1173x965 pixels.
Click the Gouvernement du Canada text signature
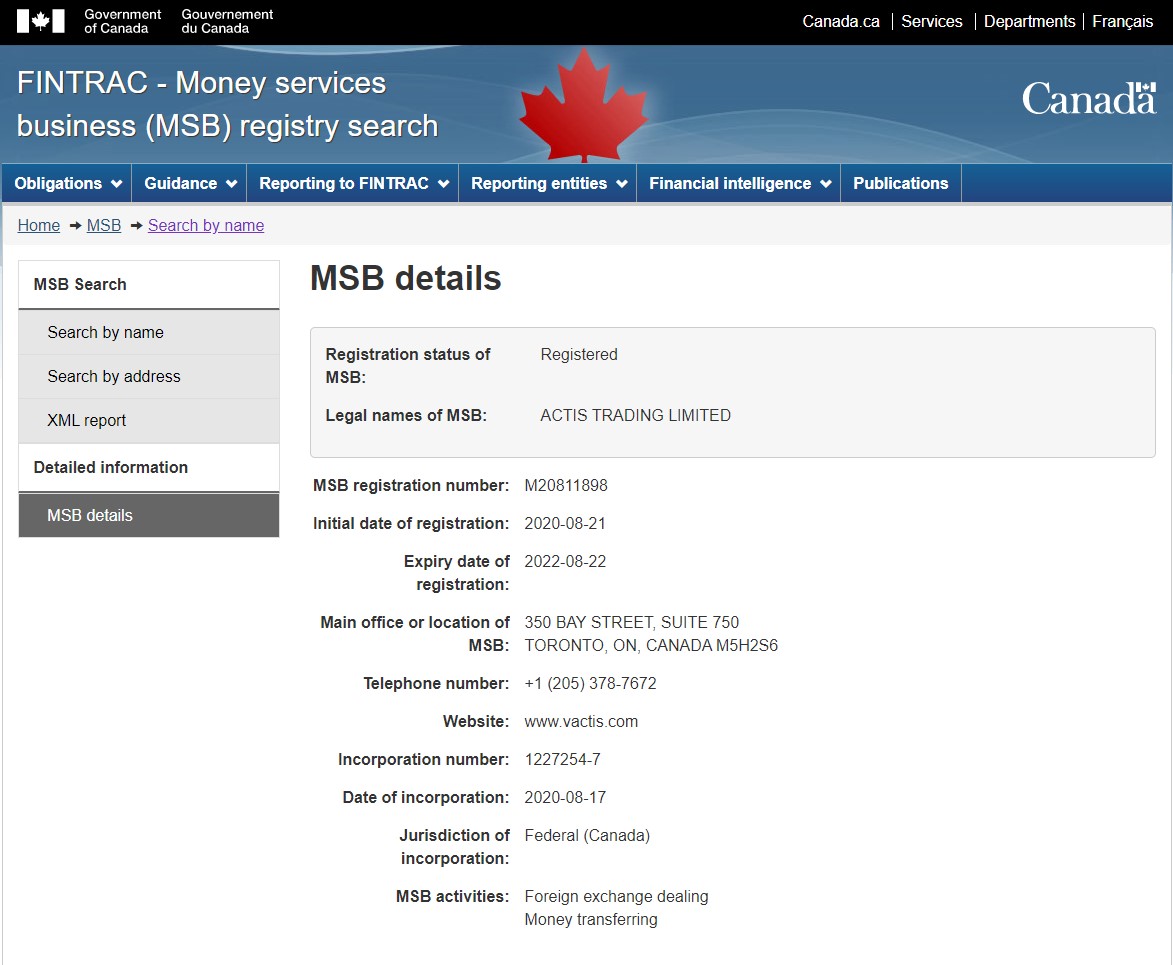point(227,22)
